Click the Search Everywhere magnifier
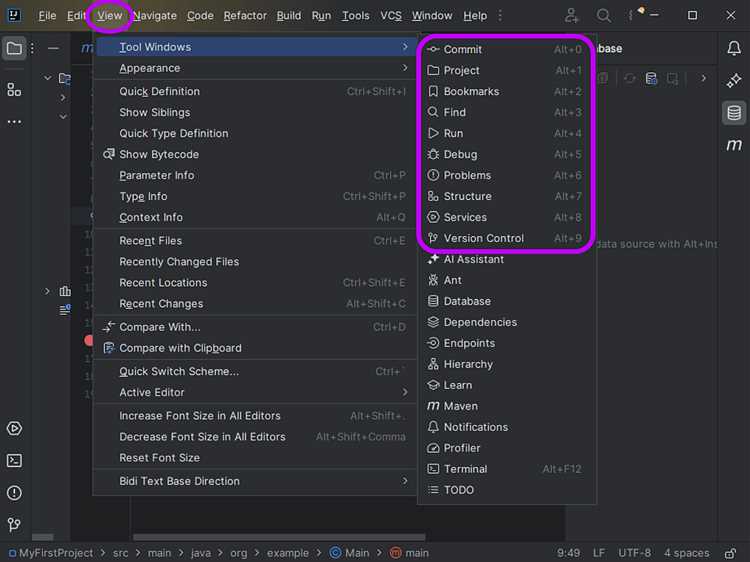 point(603,16)
